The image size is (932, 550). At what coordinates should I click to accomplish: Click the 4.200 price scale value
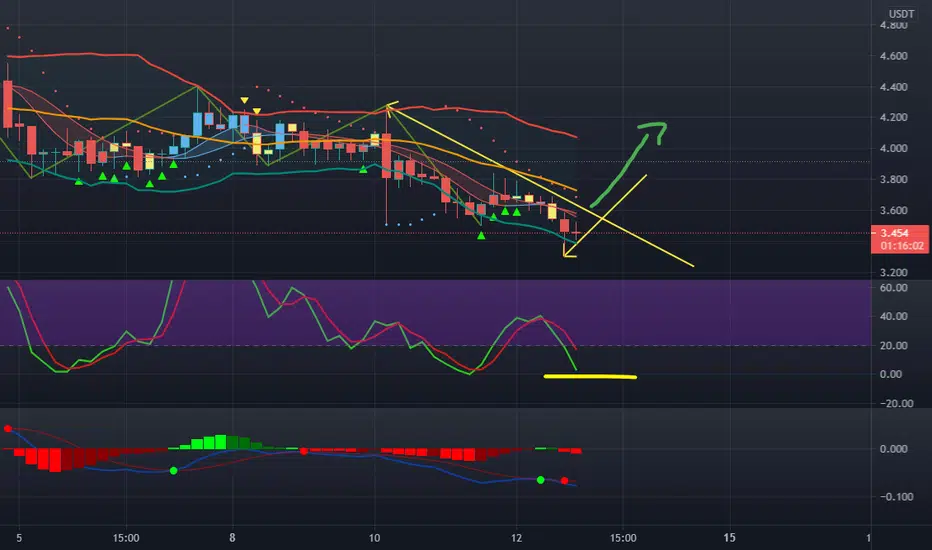893,118
